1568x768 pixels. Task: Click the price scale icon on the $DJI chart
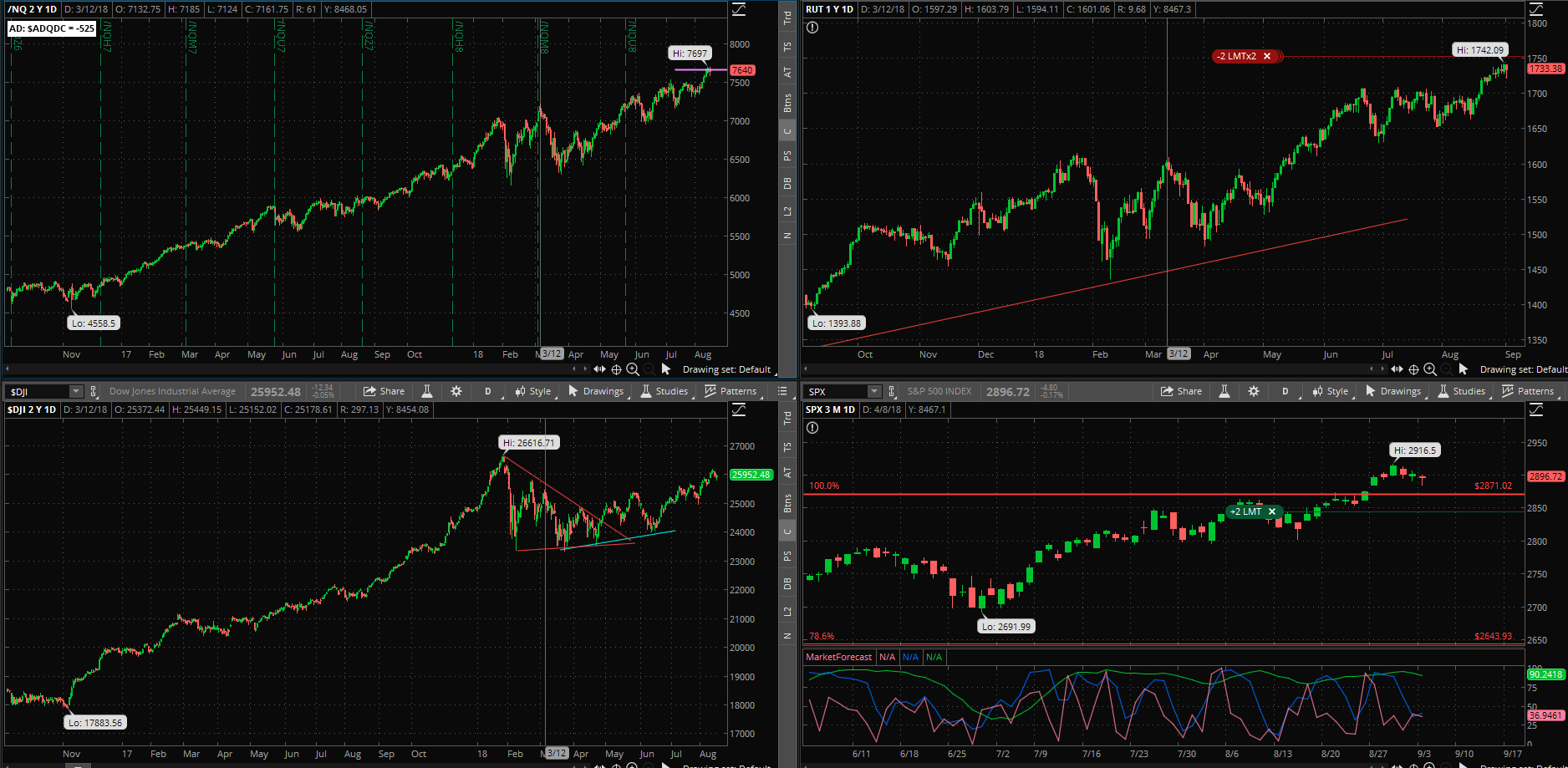739,409
